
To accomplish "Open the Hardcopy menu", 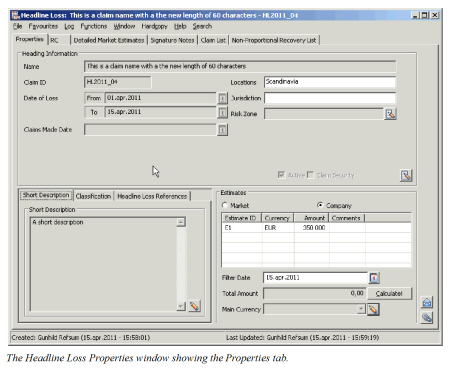I will click(x=154, y=26).
